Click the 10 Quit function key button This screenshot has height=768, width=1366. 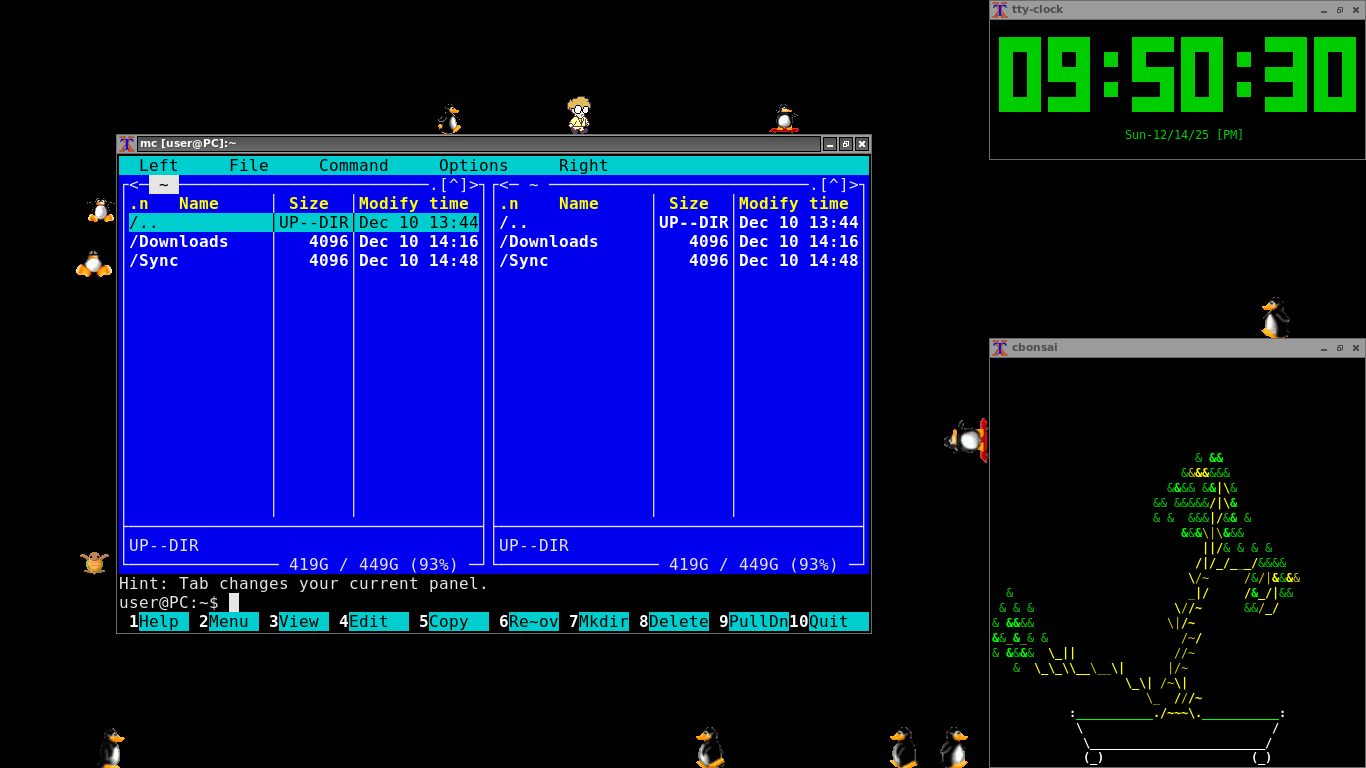(x=829, y=621)
